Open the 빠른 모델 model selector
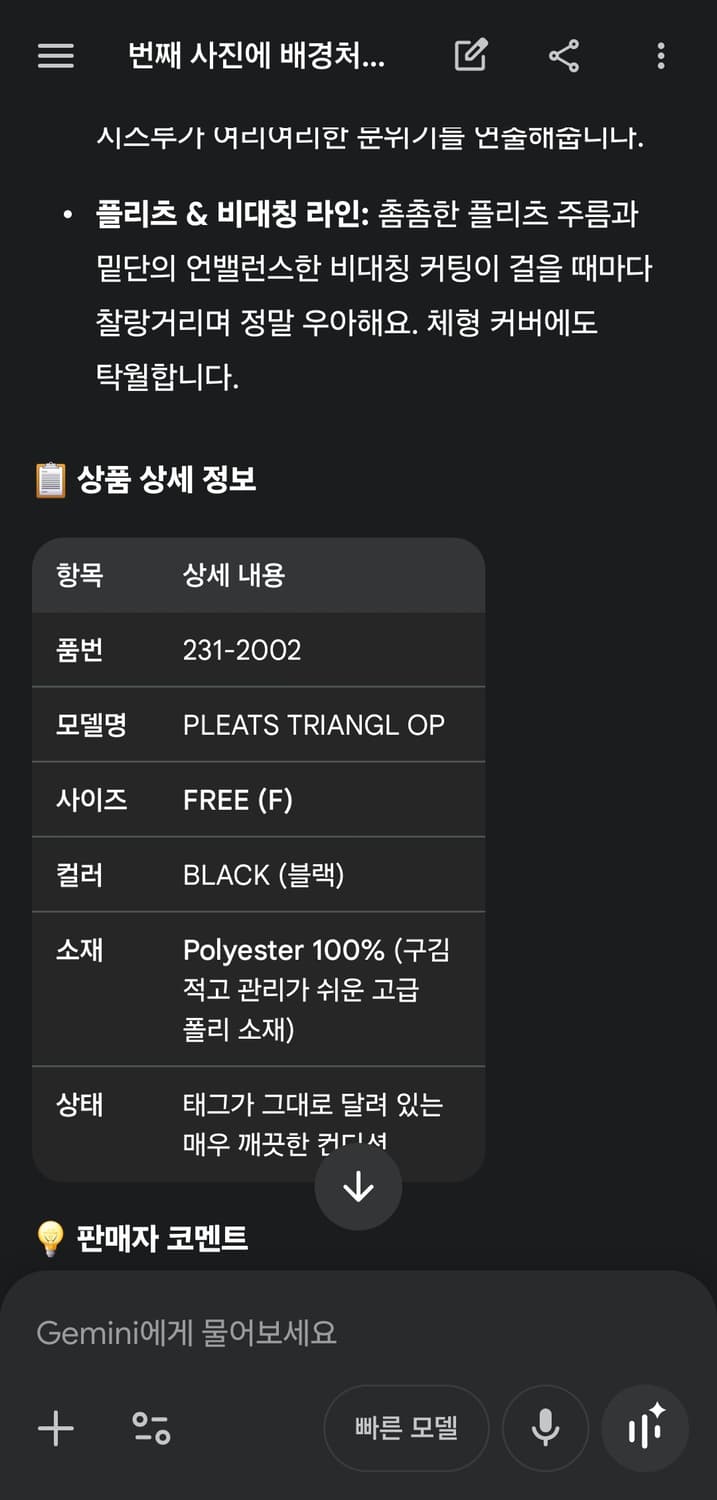The width and height of the screenshot is (717, 1500). pyautogui.click(x=406, y=1428)
